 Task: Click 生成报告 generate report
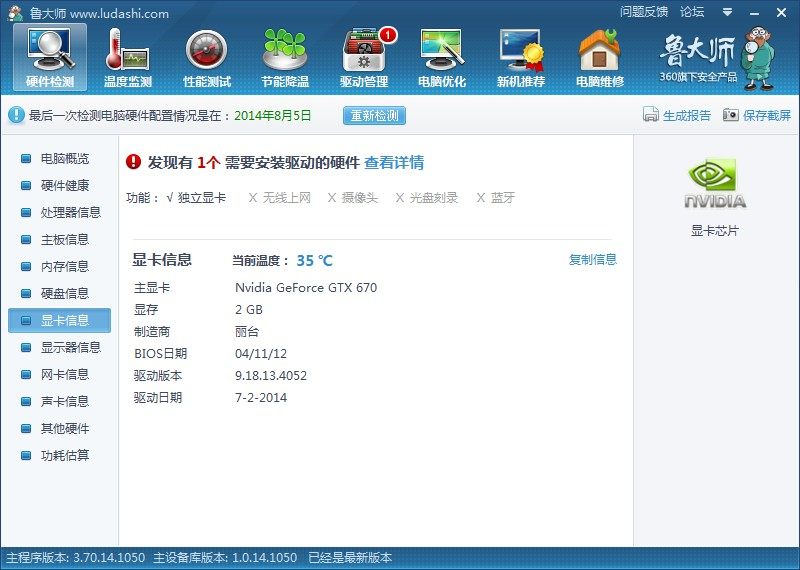tap(677, 115)
